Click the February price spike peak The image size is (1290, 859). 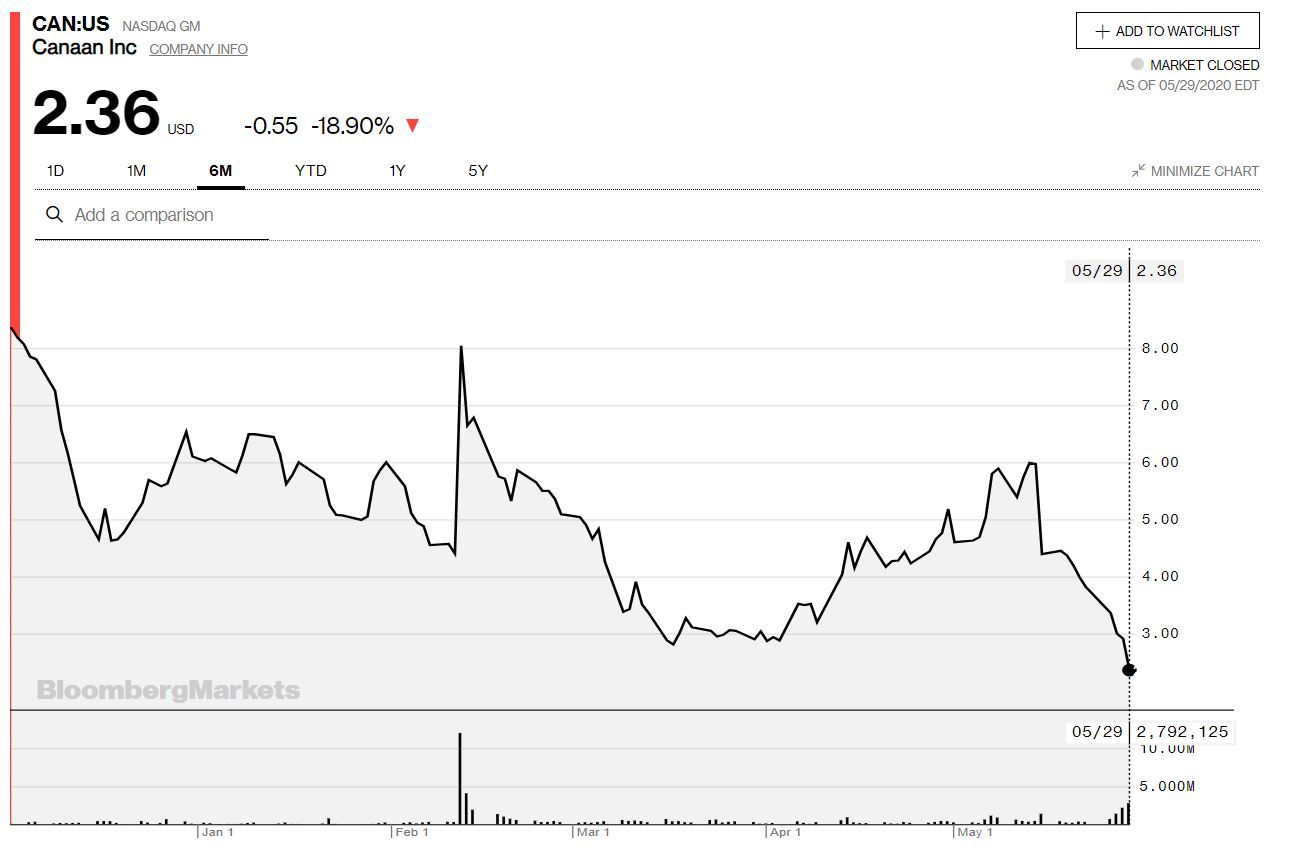tap(460, 347)
